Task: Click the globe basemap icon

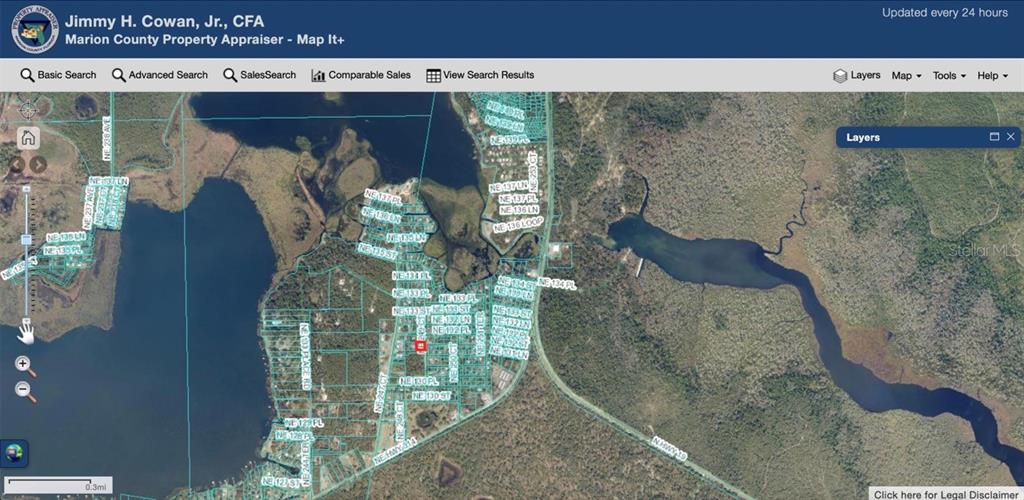Action: tap(15, 453)
